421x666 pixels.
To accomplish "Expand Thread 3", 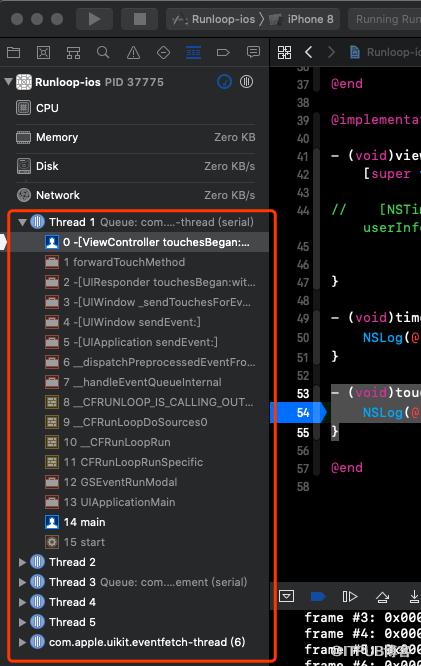I will 23,582.
